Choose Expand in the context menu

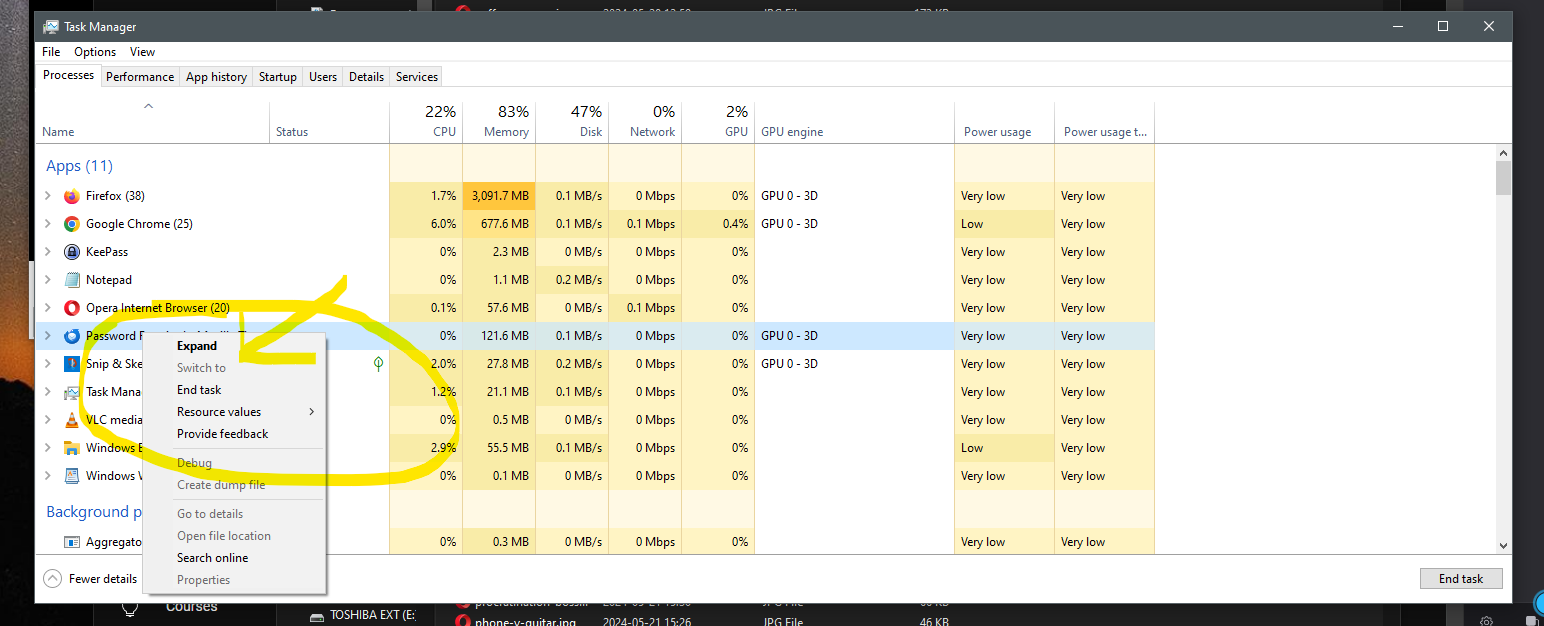click(235, 346)
